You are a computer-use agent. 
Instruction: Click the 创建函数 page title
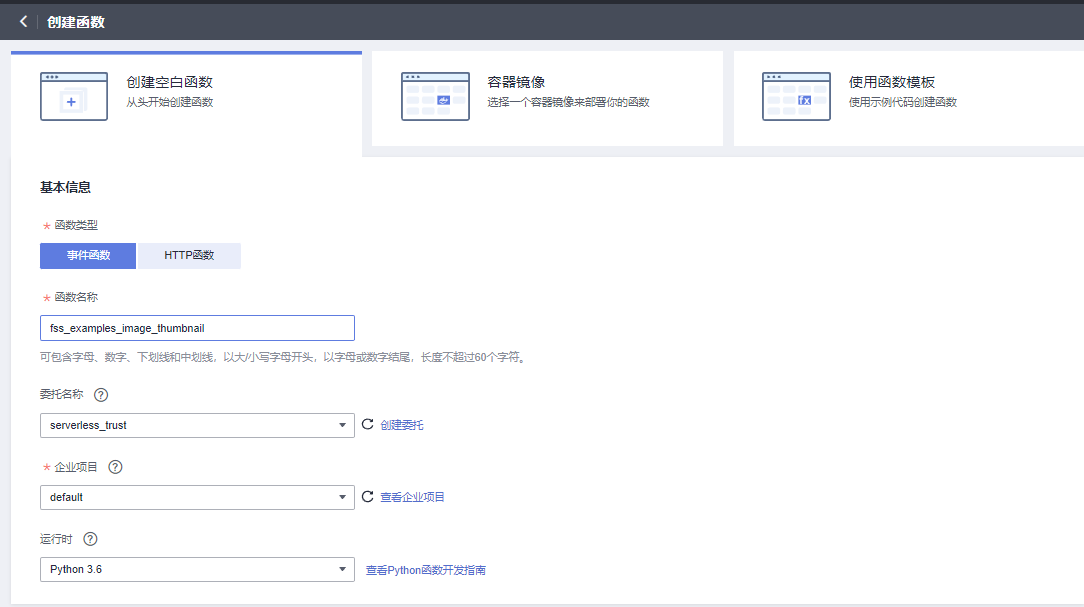76,22
